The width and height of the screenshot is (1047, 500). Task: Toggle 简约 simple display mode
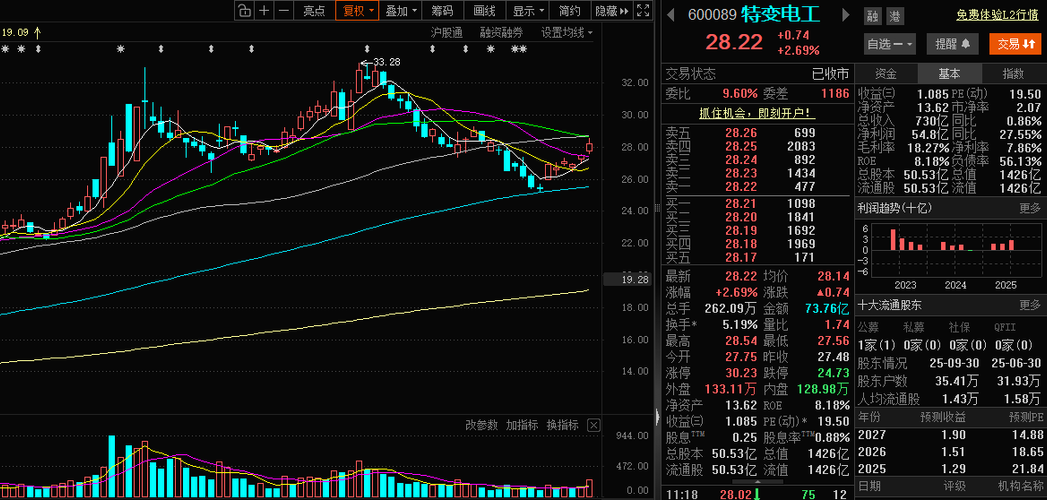pos(570,10)
